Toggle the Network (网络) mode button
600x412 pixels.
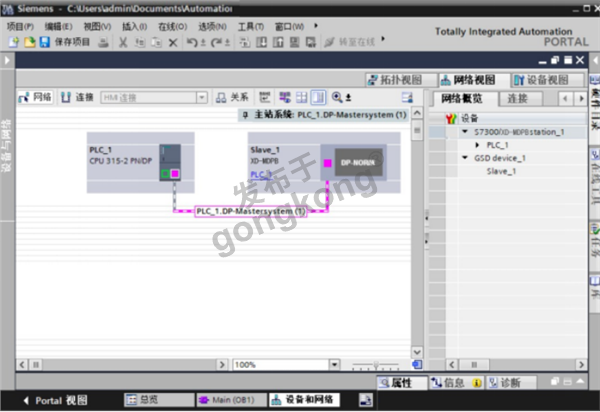pyautogui.click(x=36, y=98)
